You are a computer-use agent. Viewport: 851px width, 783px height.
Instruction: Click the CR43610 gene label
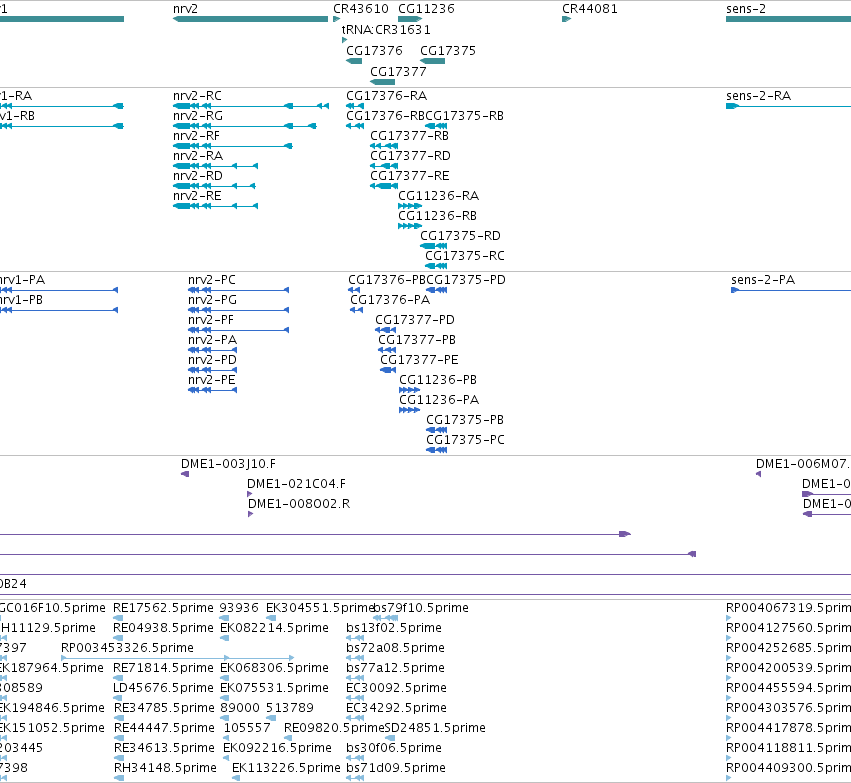361,9
